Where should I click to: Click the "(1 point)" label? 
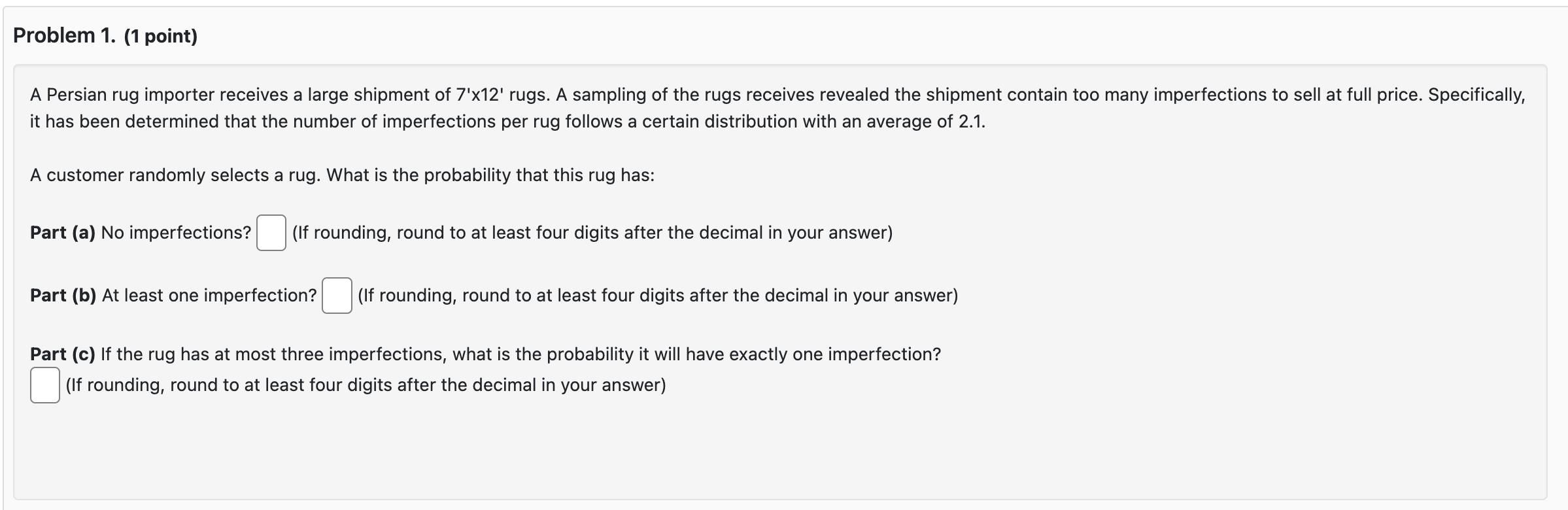(x=160, y=36)
